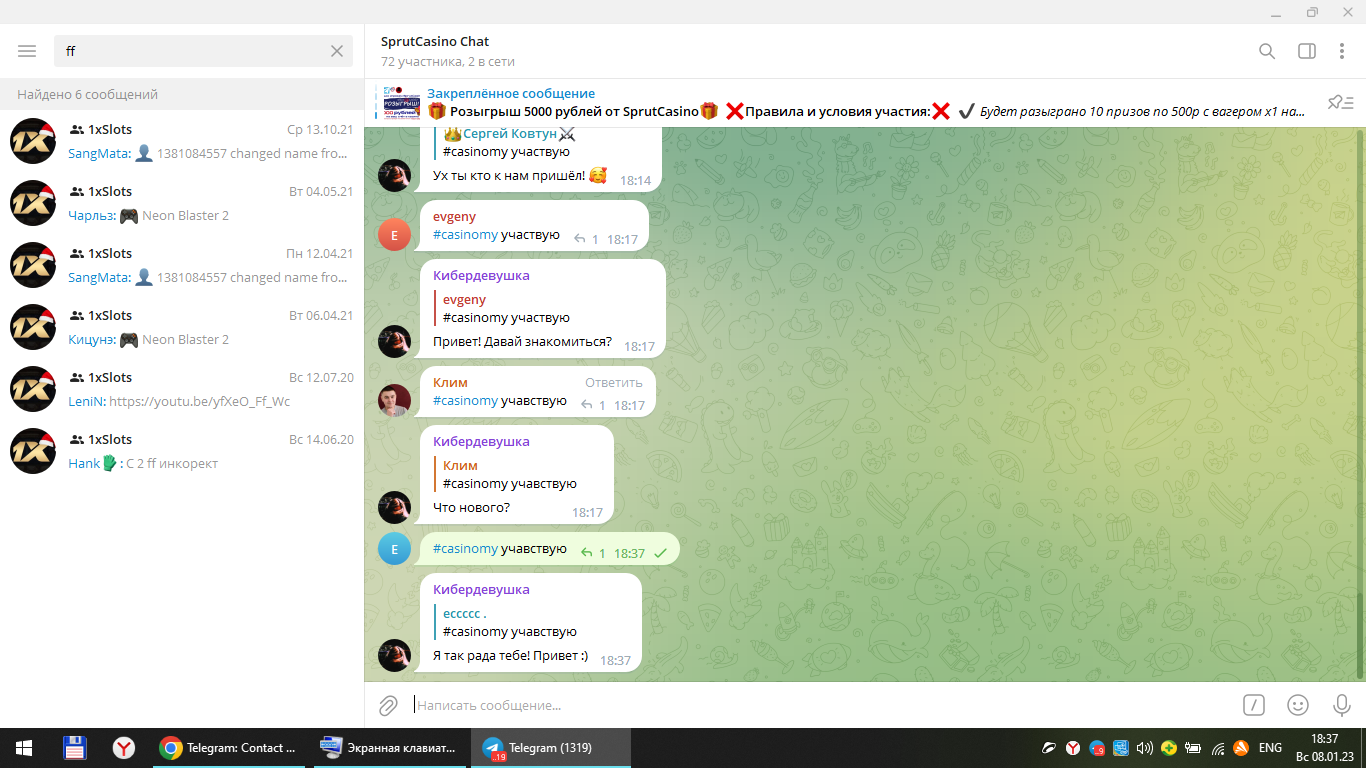Click the sender name evgeny above "участвую"
Screen dimensions: 1366x768
pos(454,217)
